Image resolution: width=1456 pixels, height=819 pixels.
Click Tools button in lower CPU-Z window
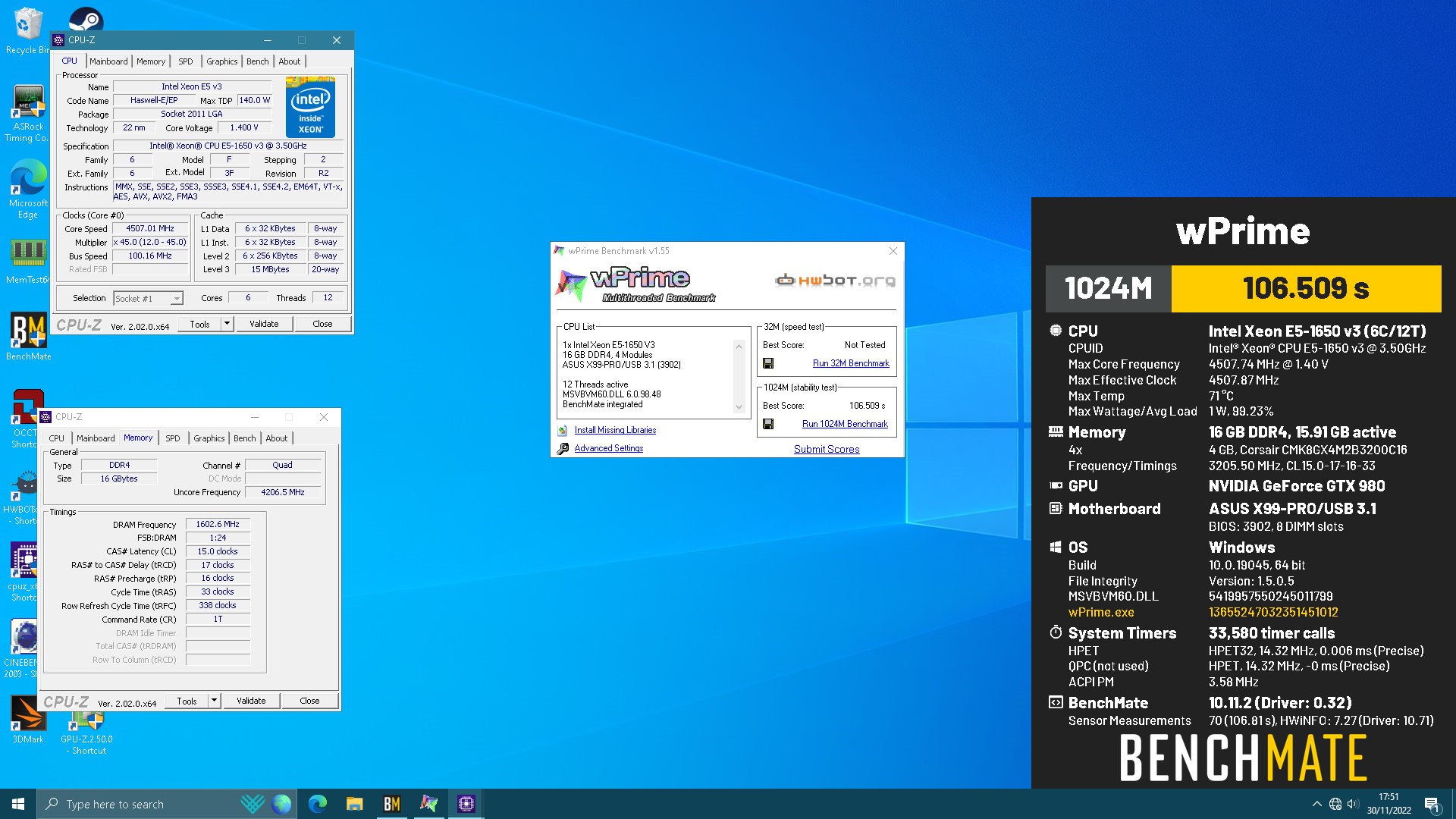pos(187,701)
